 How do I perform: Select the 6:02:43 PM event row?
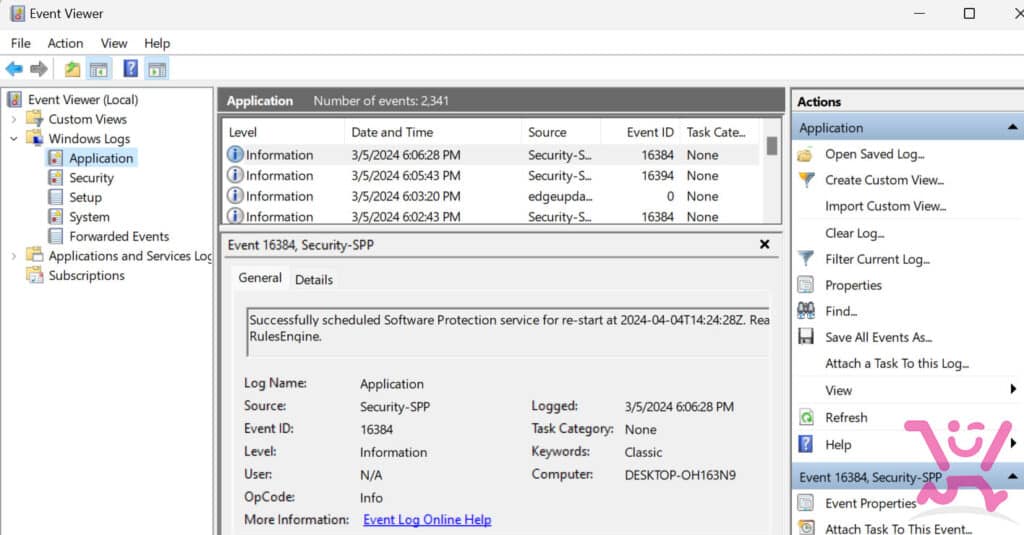click(x=491, y=216)
